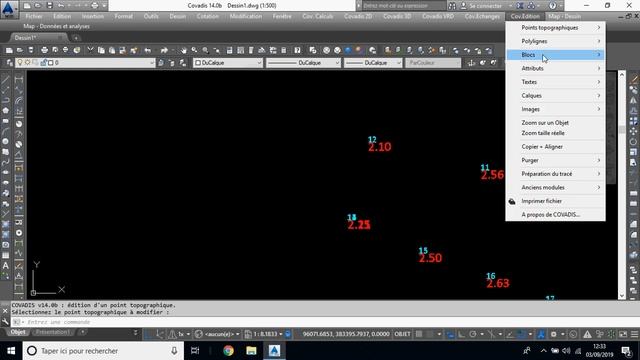Screen dimensions: 640x360
Task: Click the blue annotation scale icon in status bar
Action: pyautogui.click(x=541, y=334)
